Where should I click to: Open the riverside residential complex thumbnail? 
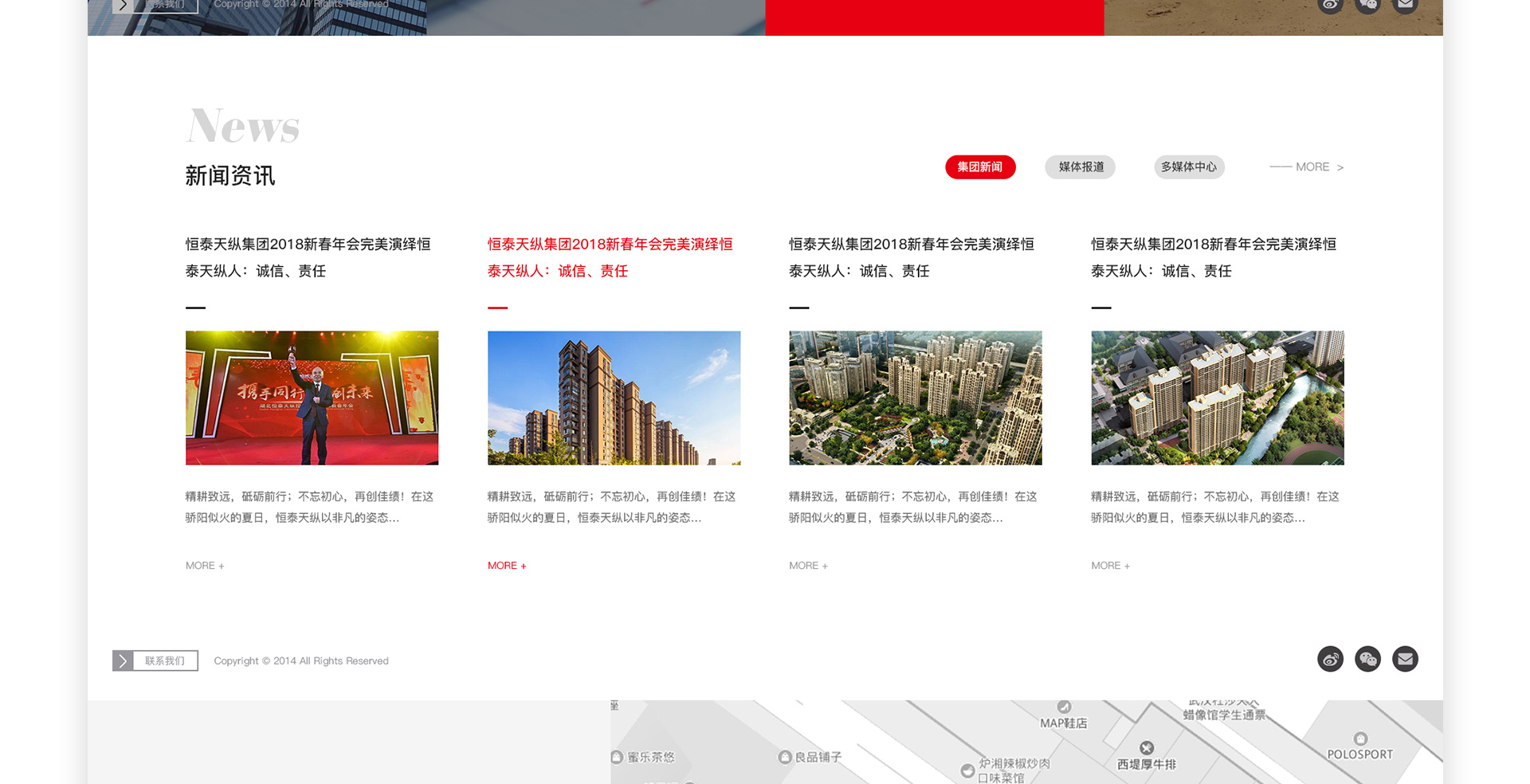pyautogui.click(x=1217, y=398)
